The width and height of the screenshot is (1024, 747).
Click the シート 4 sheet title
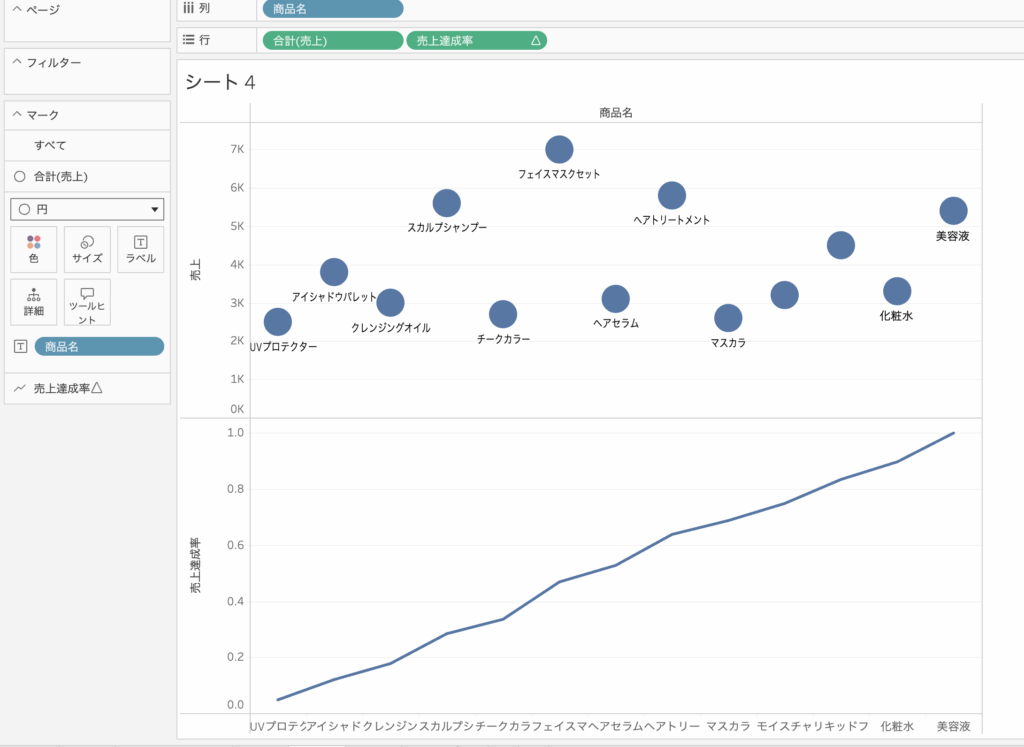(220, 82)
